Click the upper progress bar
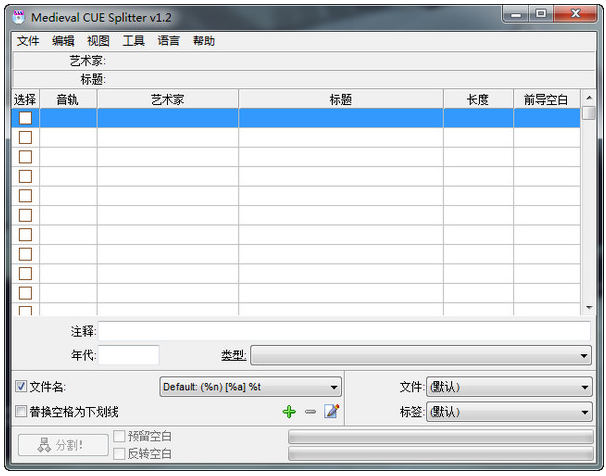This screenshot has height=476, width=606. pos(441,437)
